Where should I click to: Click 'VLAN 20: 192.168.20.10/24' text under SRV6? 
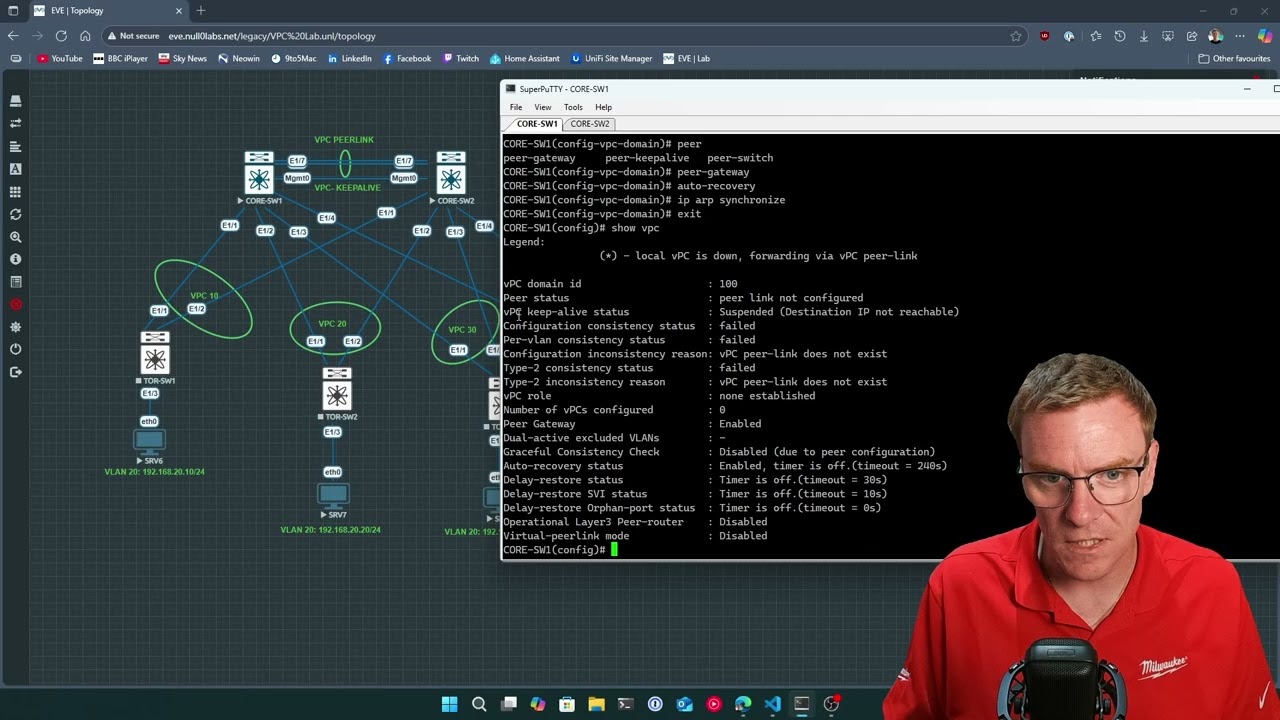[x=154, y=472]
